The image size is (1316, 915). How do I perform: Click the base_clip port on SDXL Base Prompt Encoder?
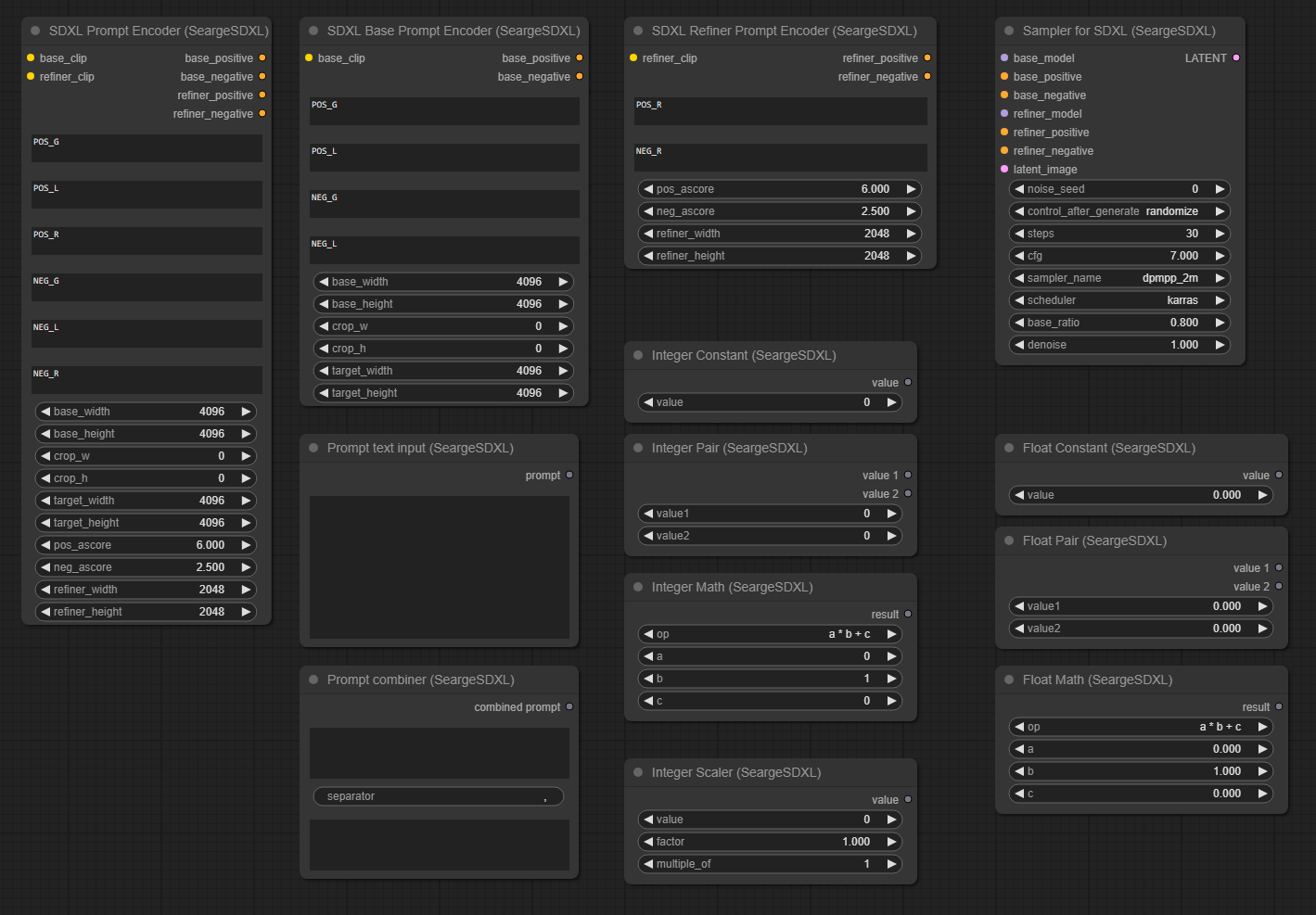[309, 57]
